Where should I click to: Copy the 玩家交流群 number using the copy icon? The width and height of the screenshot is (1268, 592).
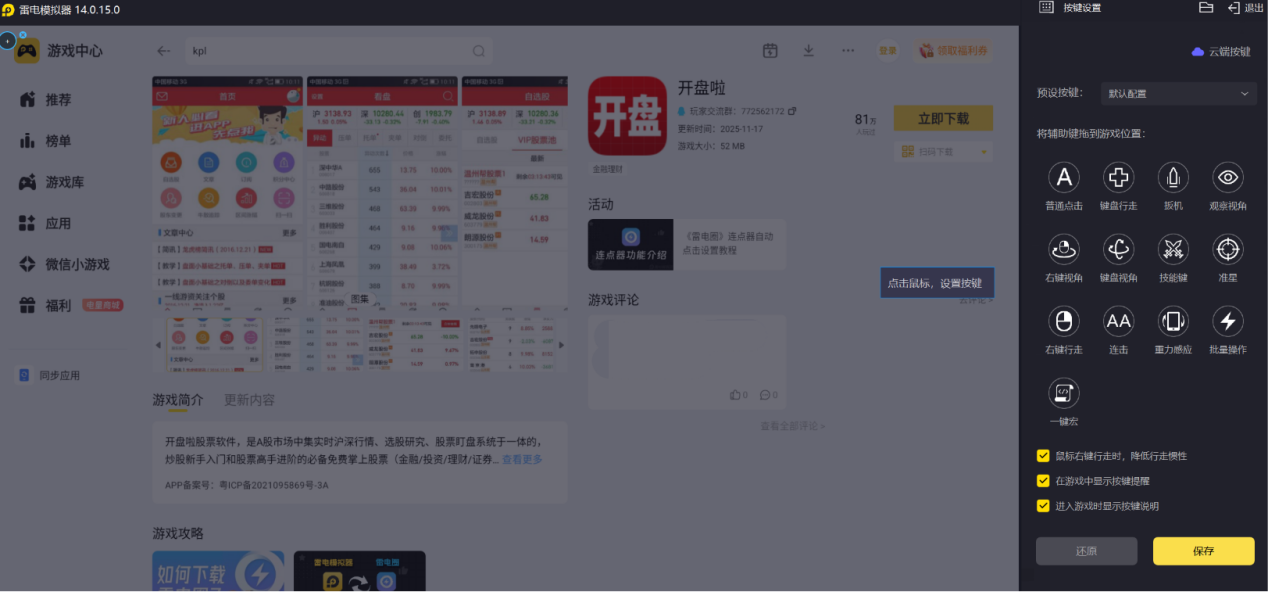(792, 111)
